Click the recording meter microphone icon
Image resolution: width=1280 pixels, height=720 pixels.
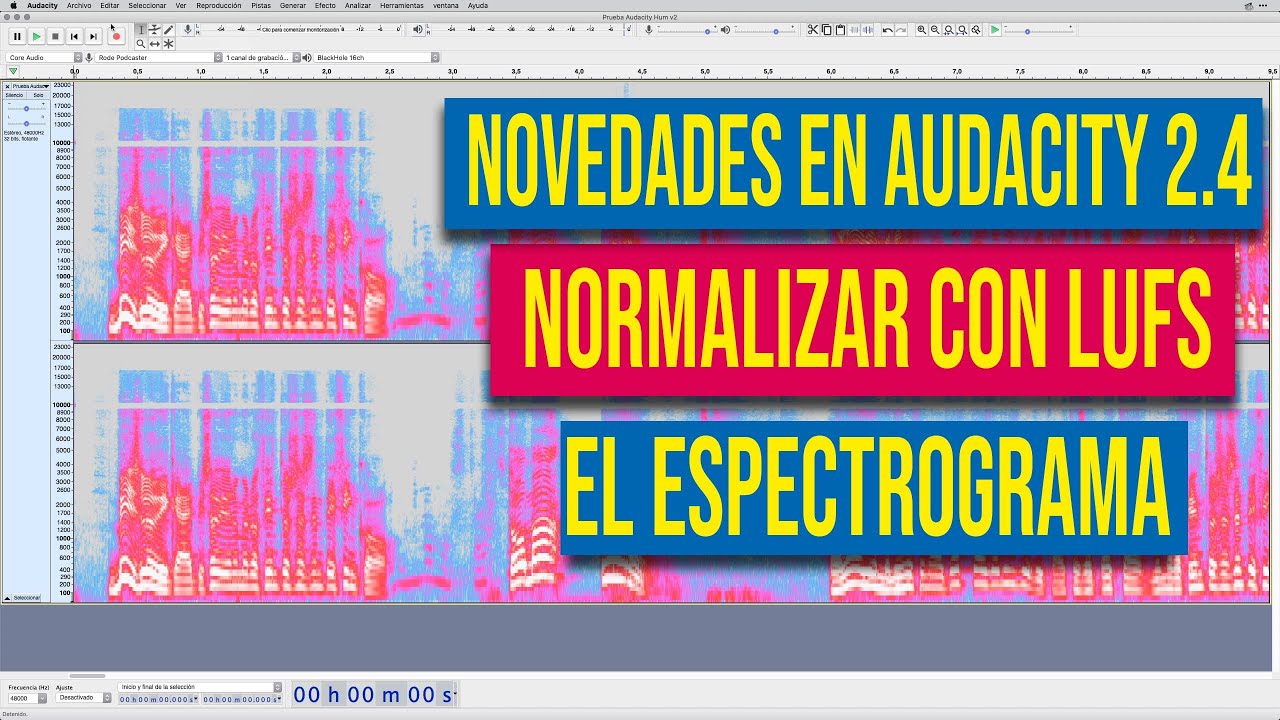pos(189,30)
